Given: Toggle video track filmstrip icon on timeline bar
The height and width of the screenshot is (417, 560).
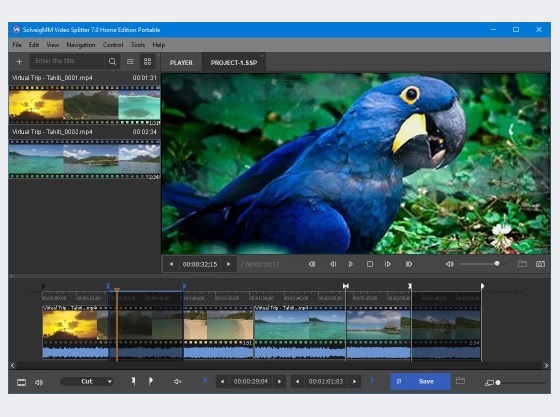Looking at the screenshot, I should pos(21,382).
